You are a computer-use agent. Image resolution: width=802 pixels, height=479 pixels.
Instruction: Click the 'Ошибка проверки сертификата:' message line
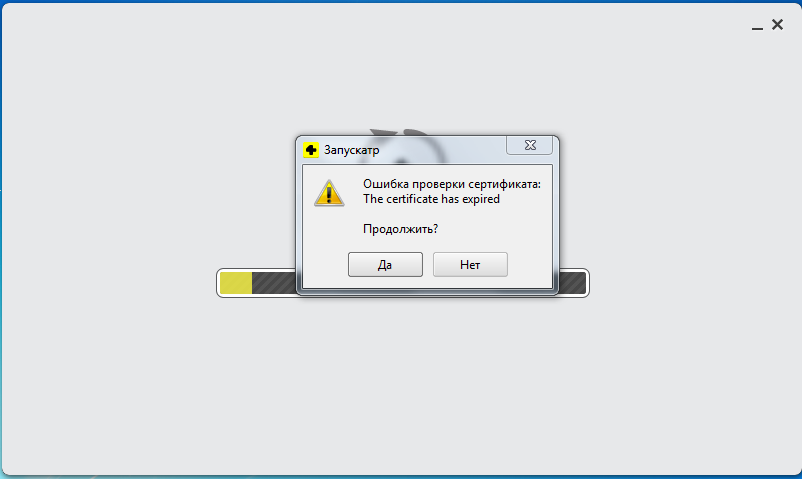click(x=452, y=184)
